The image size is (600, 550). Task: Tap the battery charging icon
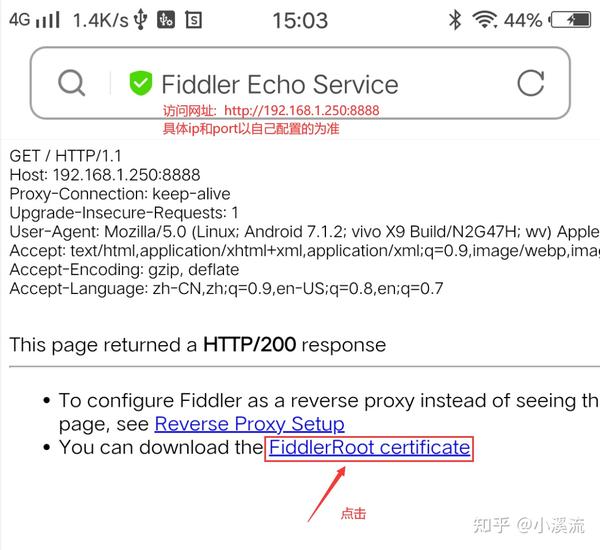tap(570, 20)
